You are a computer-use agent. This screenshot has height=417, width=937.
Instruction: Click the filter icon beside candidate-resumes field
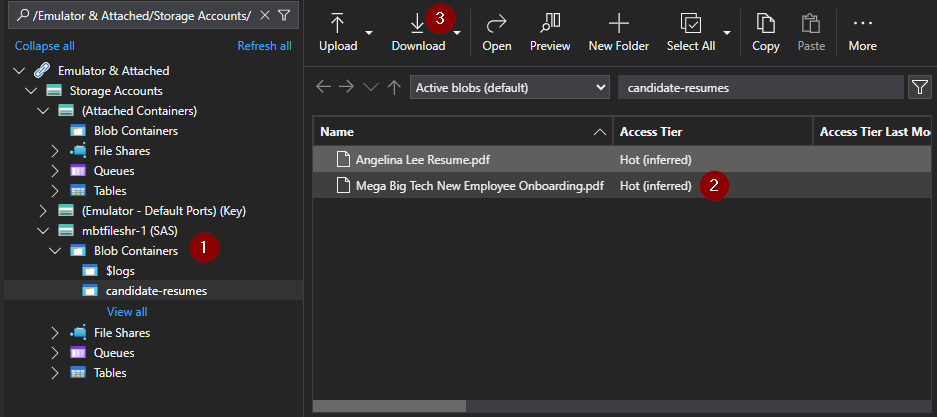pyautogui.click(x=919, y=88)
